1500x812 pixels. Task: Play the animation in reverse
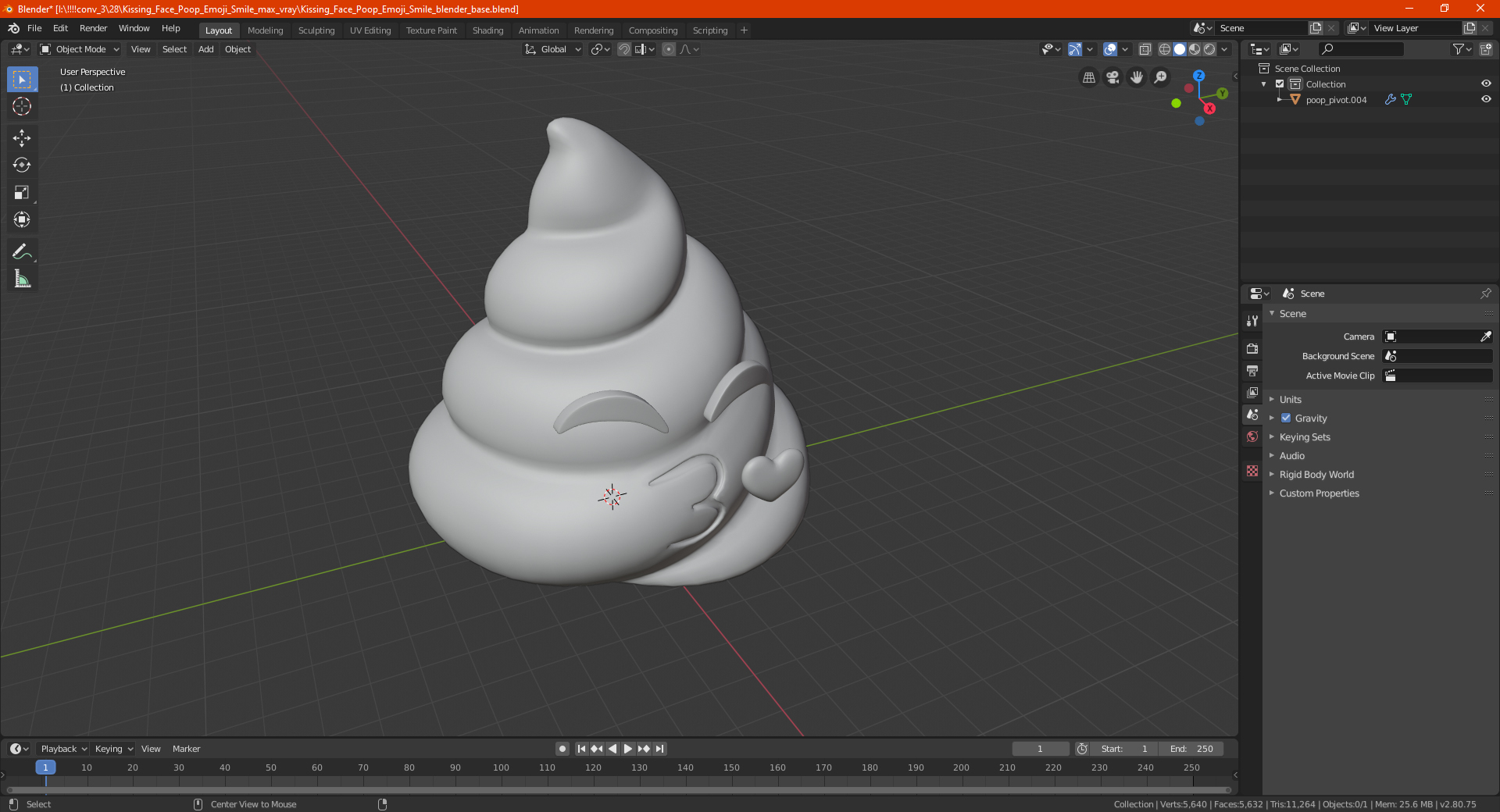click(612, 749)
